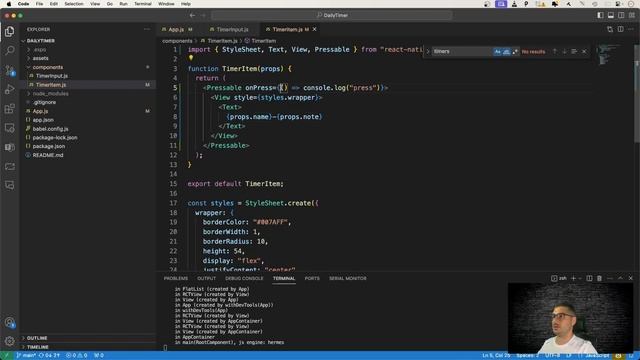Open the Terminal menu in menu bar

[143, 4]
